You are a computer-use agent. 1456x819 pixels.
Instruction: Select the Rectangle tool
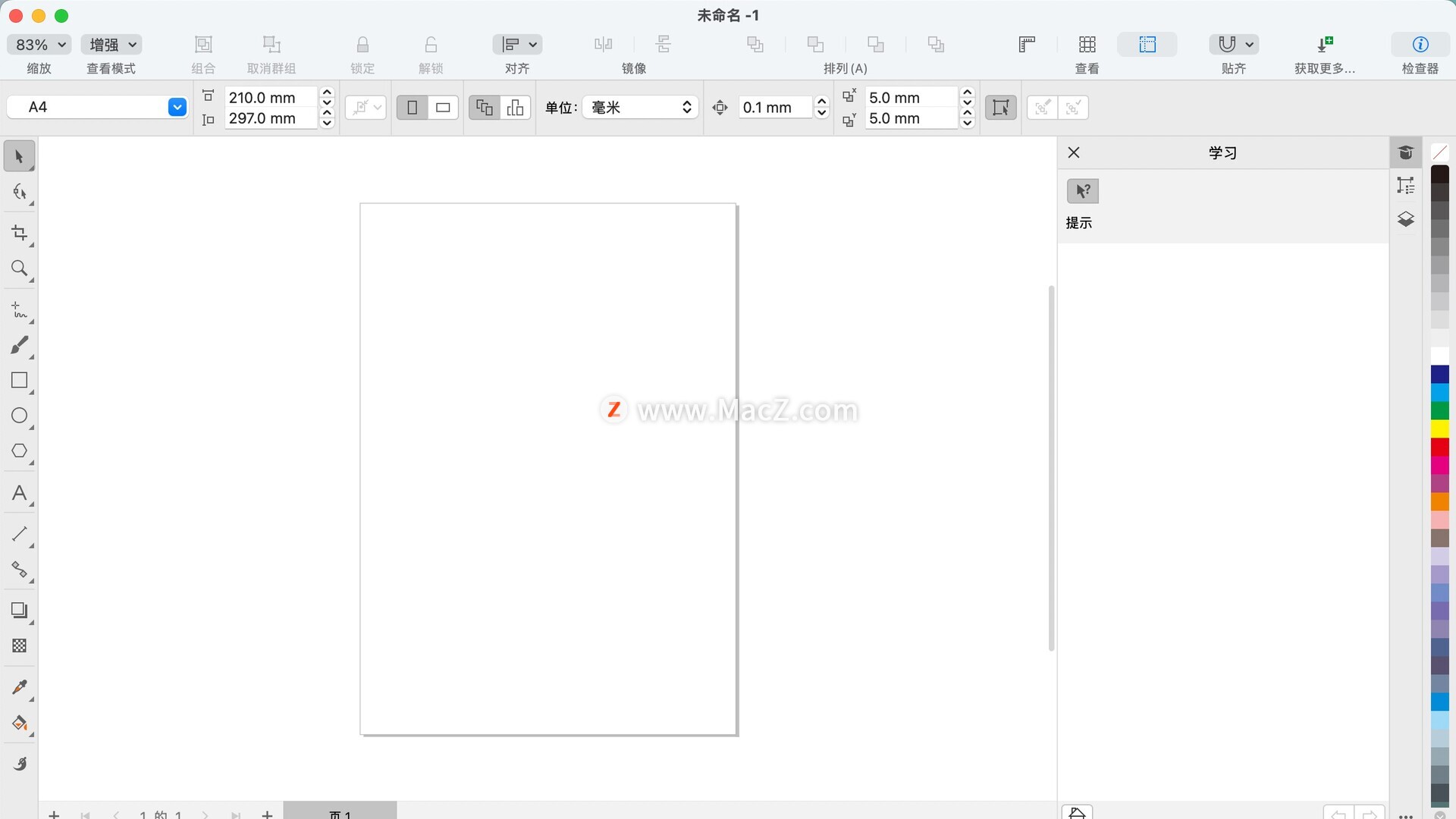point(20,380)
